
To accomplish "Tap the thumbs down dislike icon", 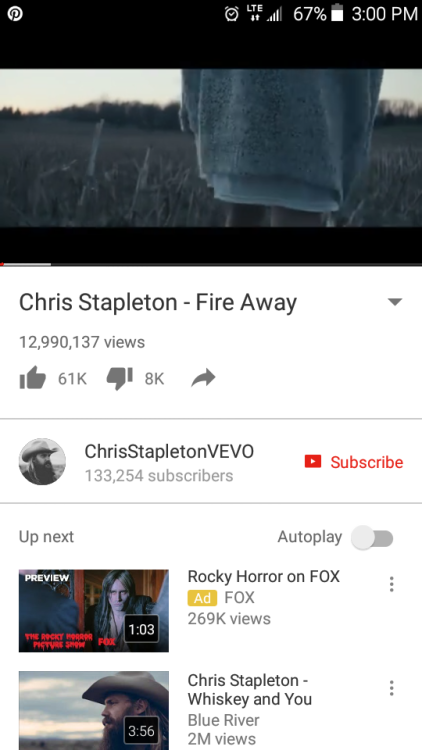I will (119, 379).
